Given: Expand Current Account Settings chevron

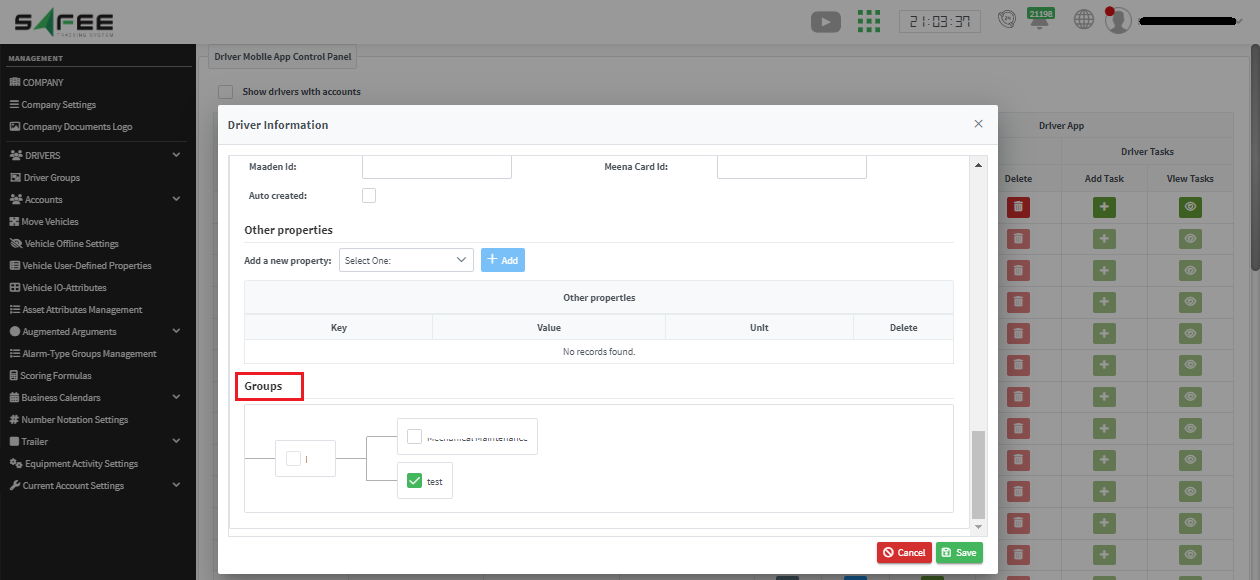Looking at the screenshot, I should point(176,485).
